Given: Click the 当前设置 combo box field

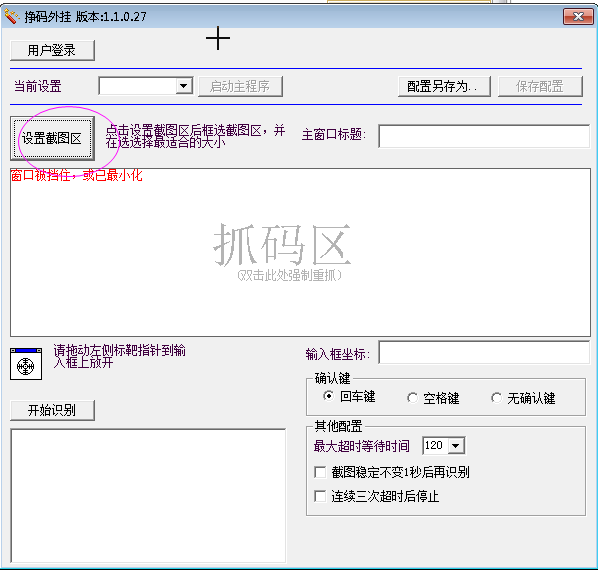Looking at the screenshot, I should (146, 86).
